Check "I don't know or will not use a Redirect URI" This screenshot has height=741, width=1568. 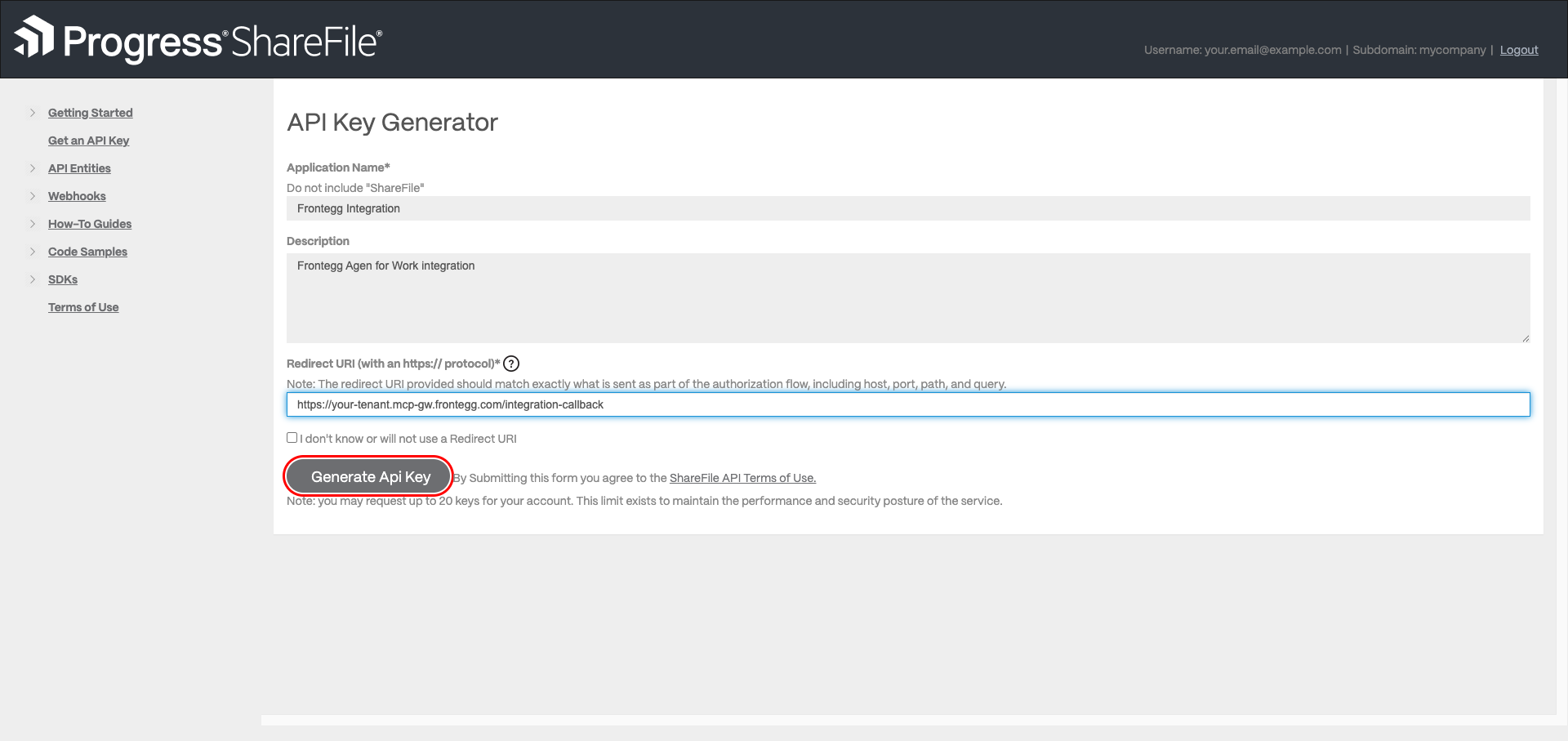[x=292, y=438]
